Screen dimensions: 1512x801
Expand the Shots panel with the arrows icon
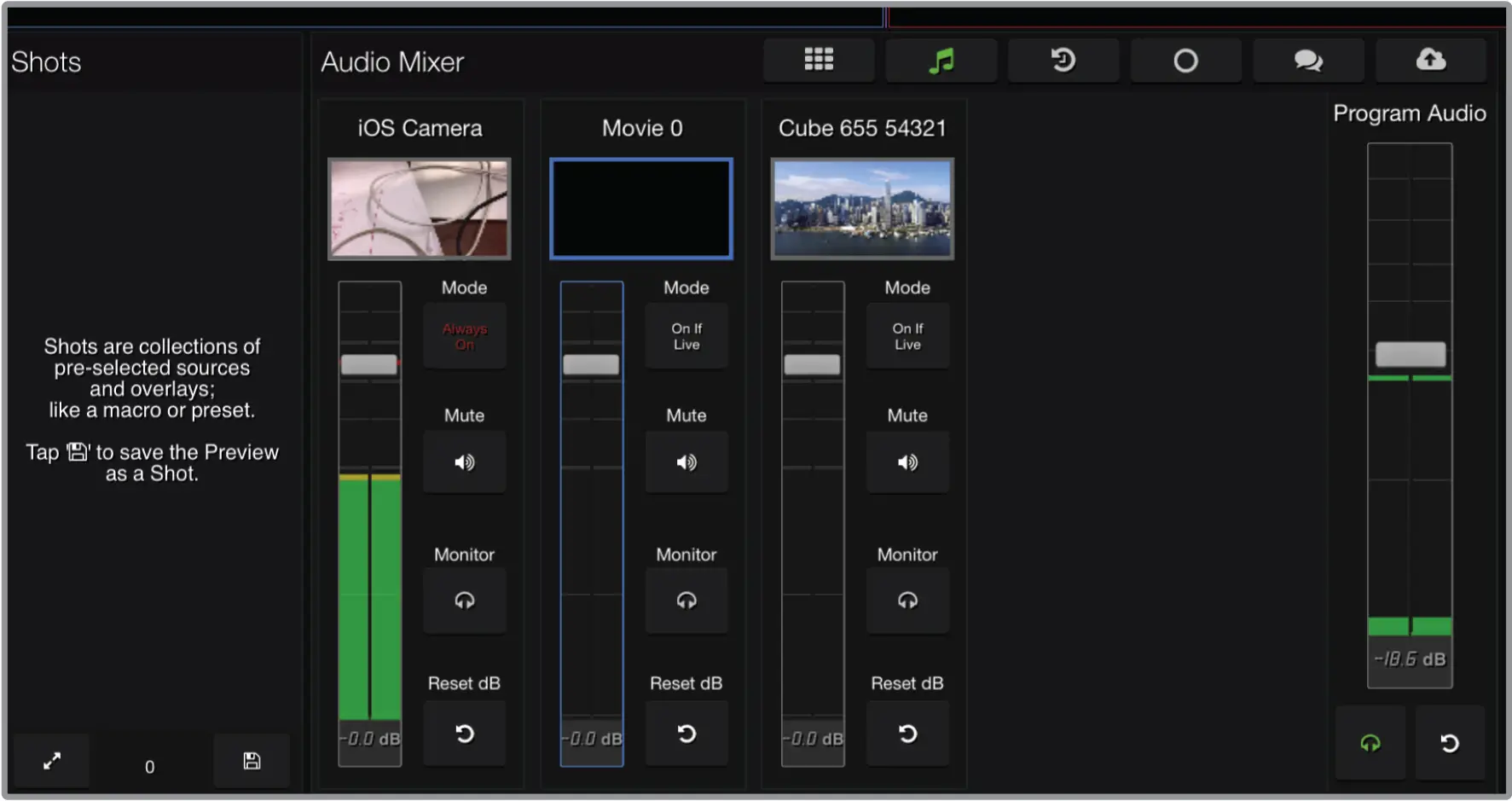(x=52, y=761)
